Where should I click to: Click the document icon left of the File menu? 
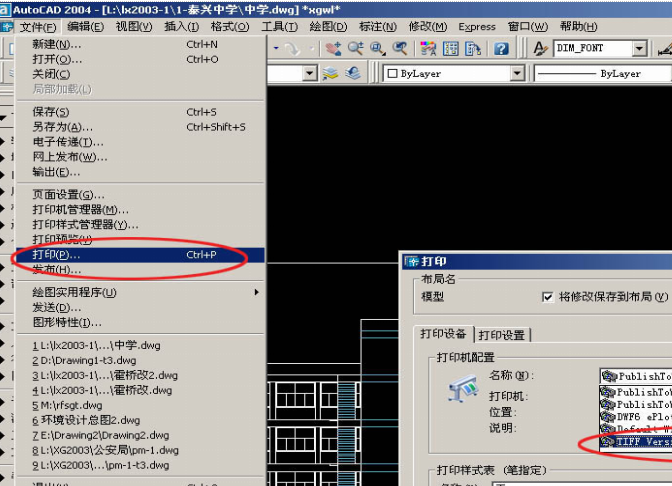7,27
